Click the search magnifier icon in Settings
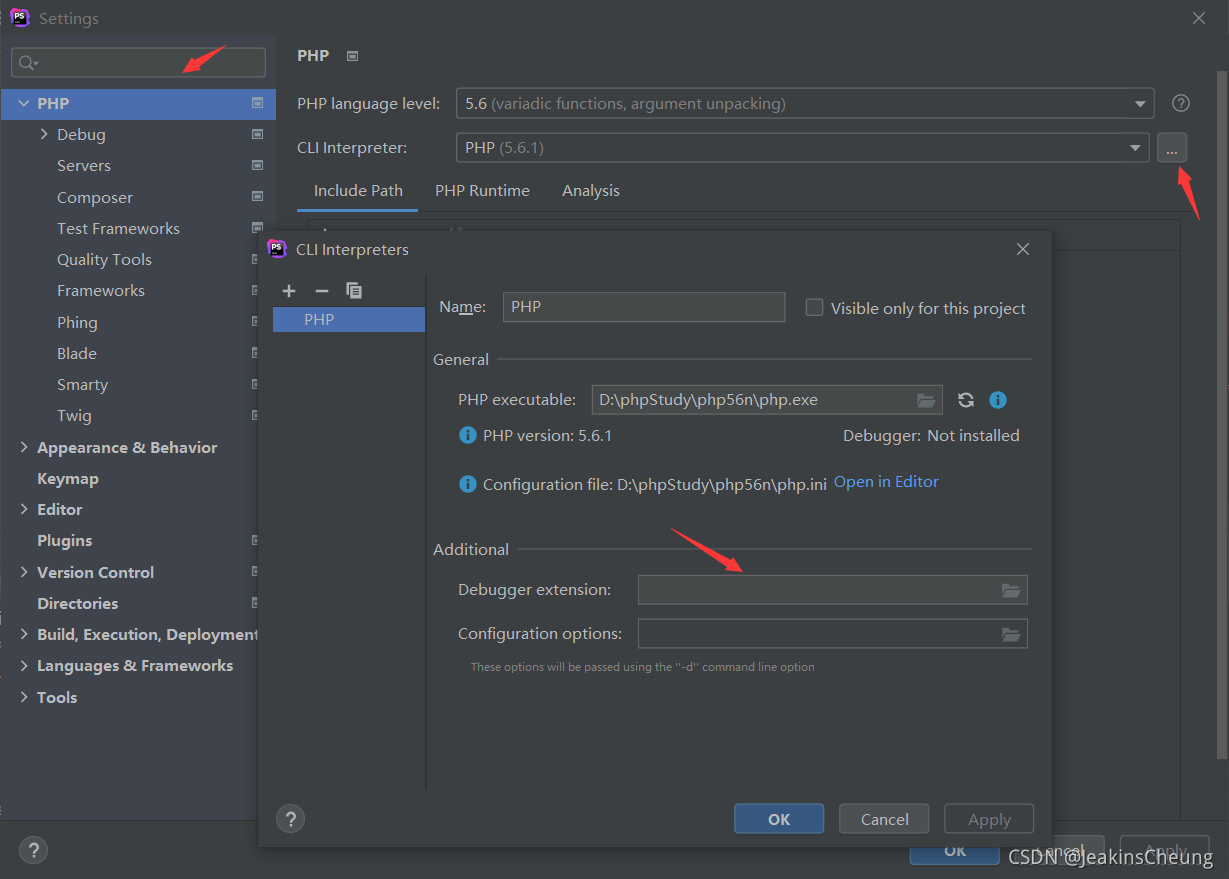This screenshot has width=1229, height=879. point(28,63)
